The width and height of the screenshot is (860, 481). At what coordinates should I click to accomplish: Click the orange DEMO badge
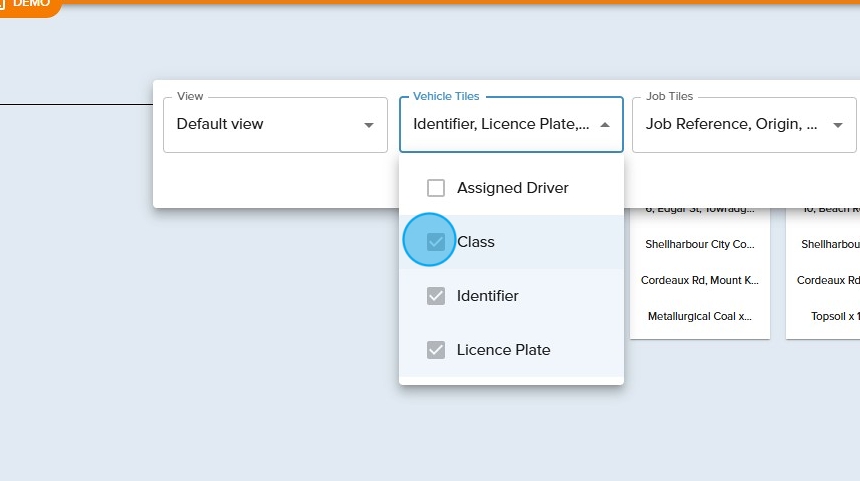[28, 5]
